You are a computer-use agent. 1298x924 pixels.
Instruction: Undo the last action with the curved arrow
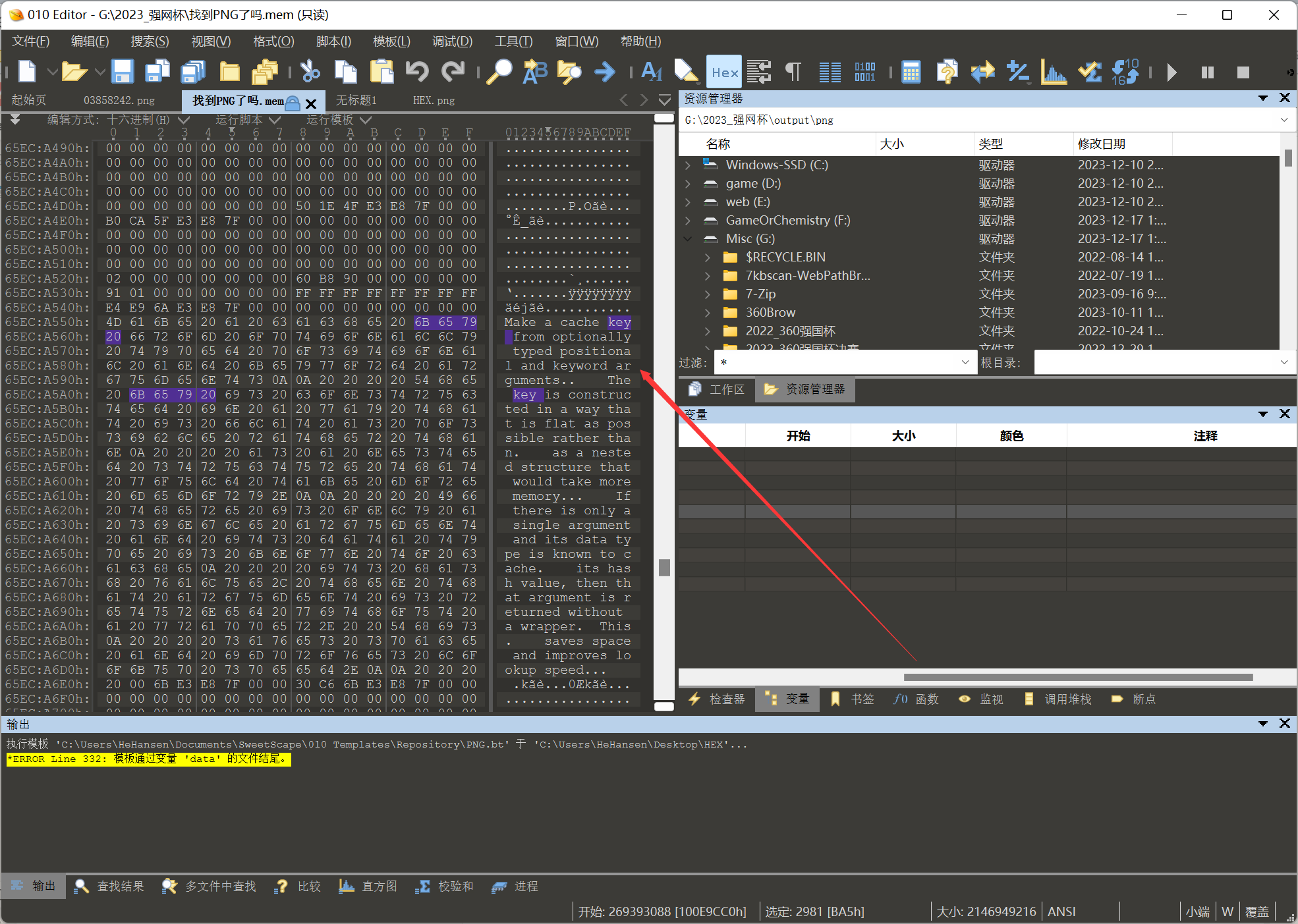click(x=417, y=71)
